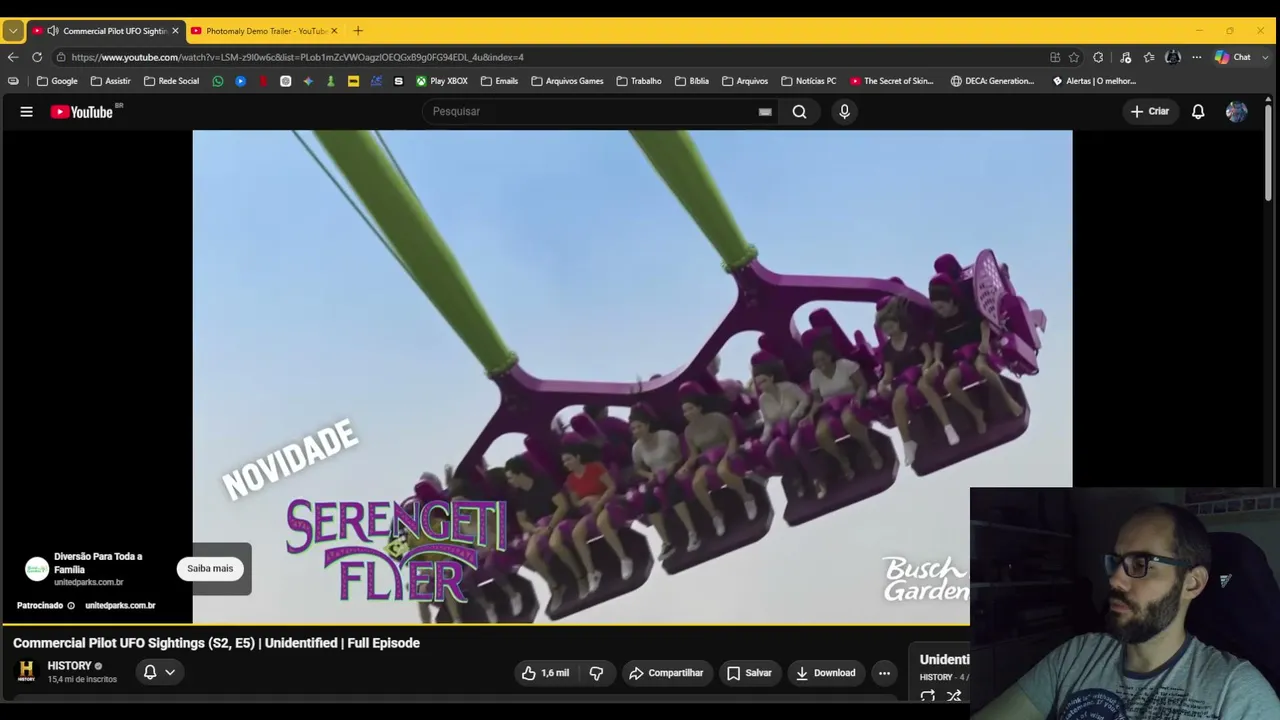Open browser extensions puzzle icon
Screen dimensions: 1280x720
tap(1098, 57)
